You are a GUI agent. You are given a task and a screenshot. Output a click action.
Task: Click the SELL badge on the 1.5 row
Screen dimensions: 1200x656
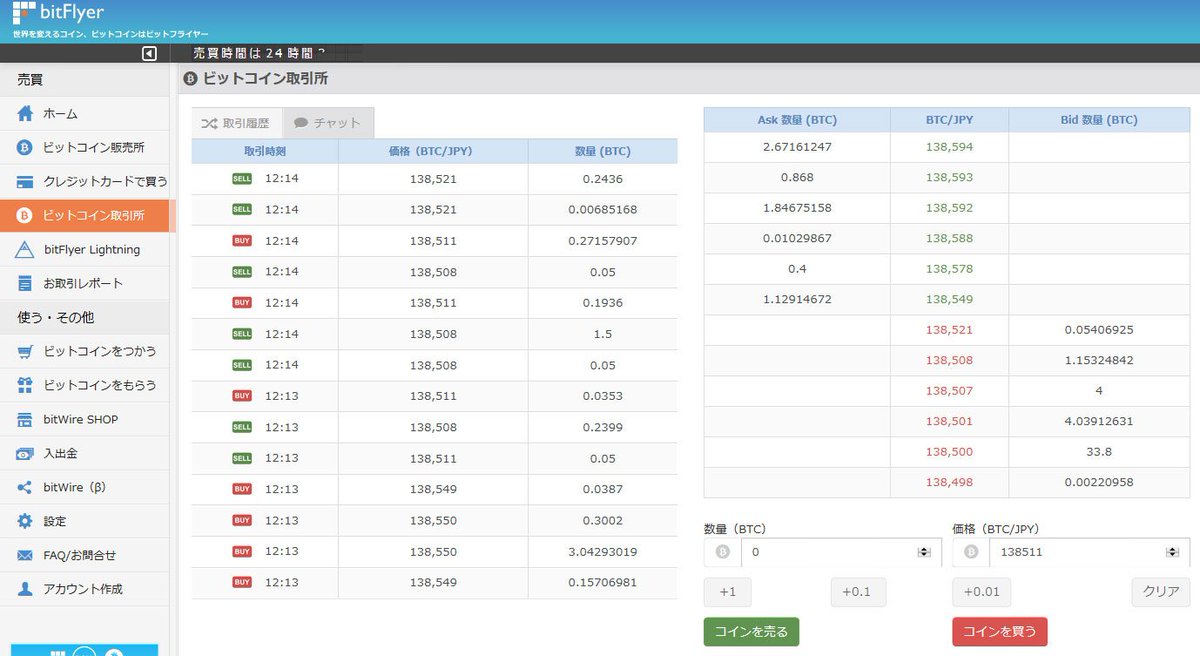(242, 334)
